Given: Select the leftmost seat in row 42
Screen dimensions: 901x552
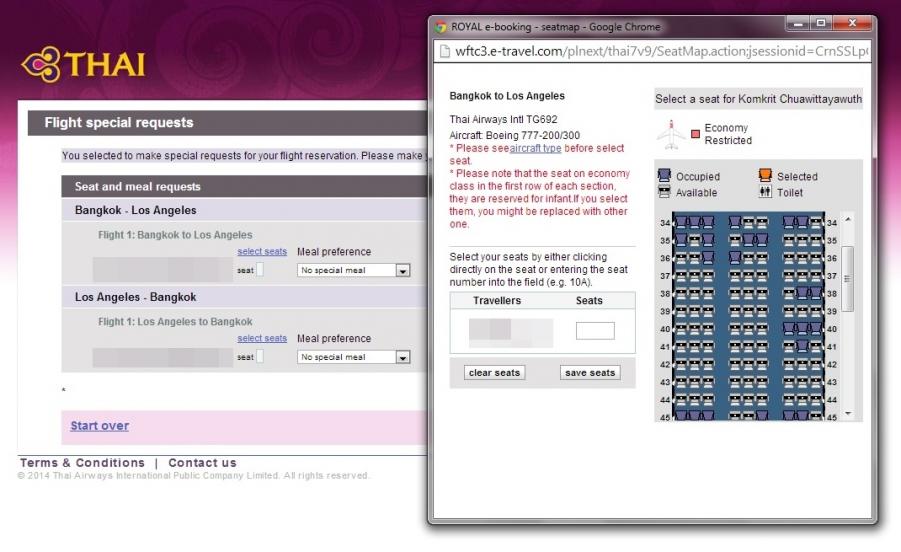Looking at the screenshot, I should click(x=681, y=364).
